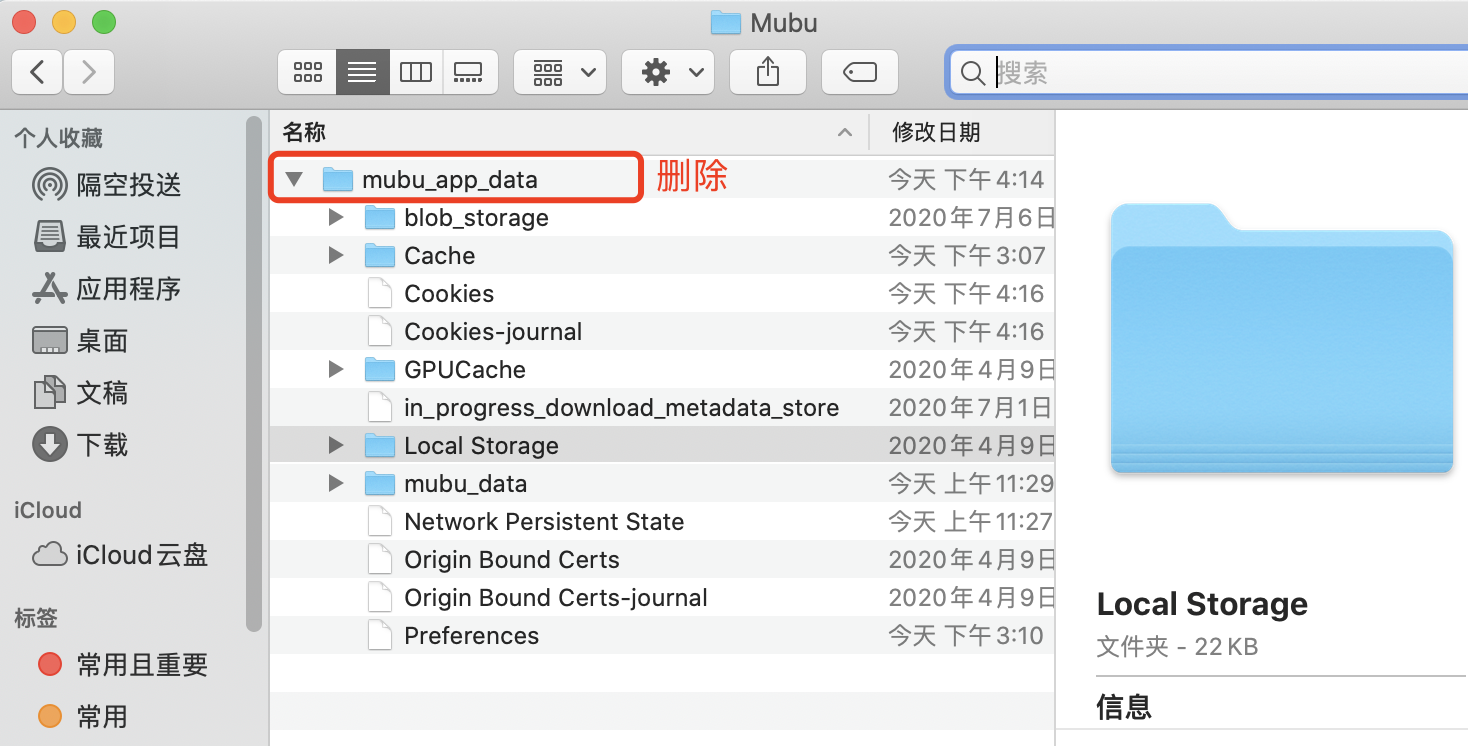Focus the 搜索 search field
The height and width of the screenshot is (746, 1468).
(1210, 72)
